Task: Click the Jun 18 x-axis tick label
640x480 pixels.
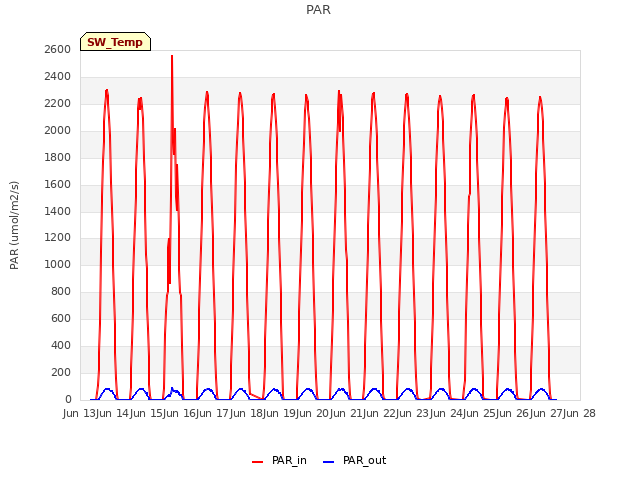Action: (247, 413)
